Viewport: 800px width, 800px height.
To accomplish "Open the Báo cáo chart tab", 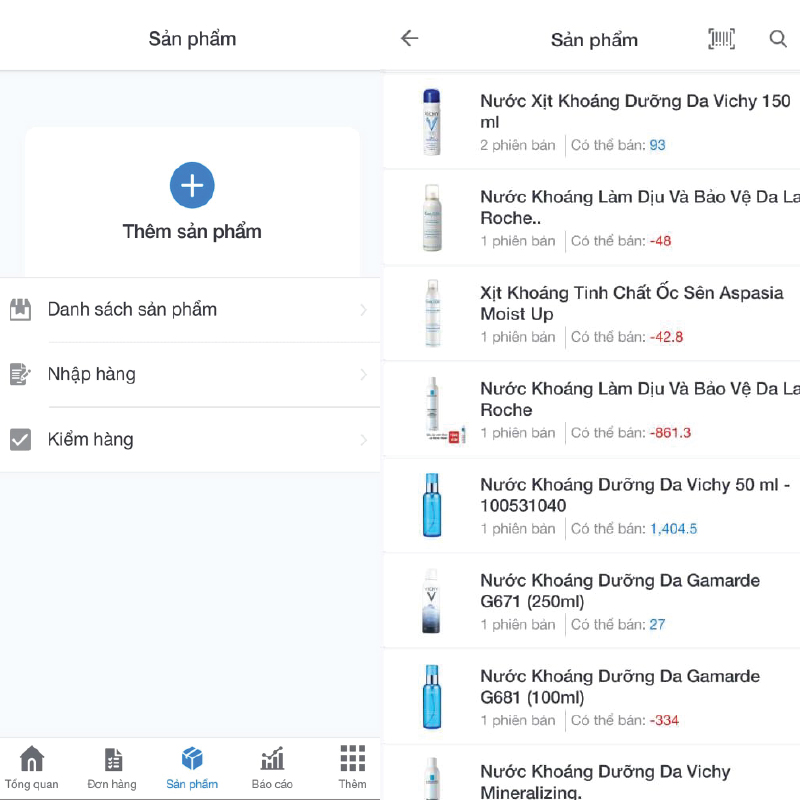I will (272, 768).
